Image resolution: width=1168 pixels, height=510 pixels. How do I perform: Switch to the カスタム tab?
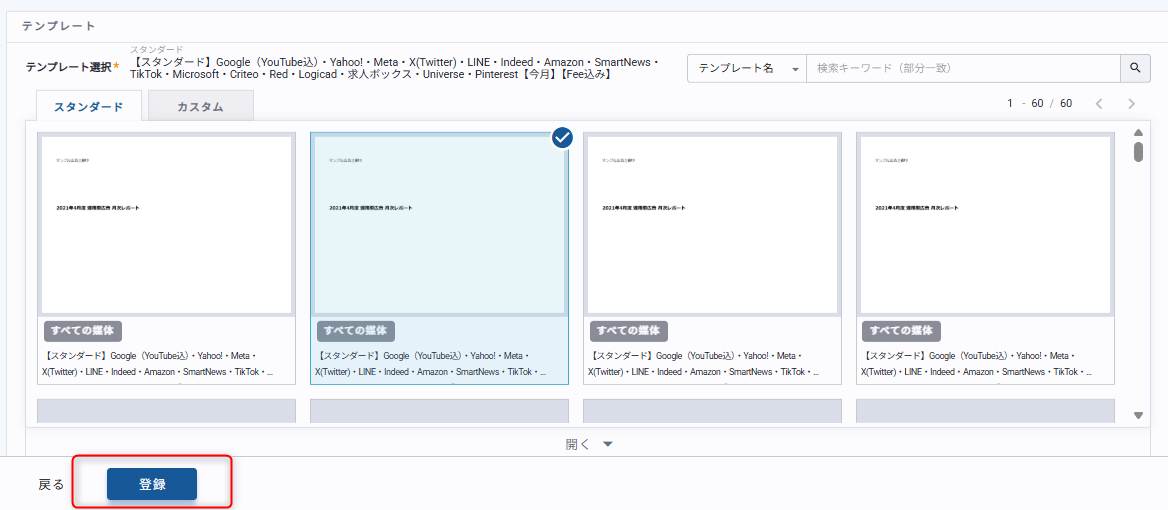point(200,106)
